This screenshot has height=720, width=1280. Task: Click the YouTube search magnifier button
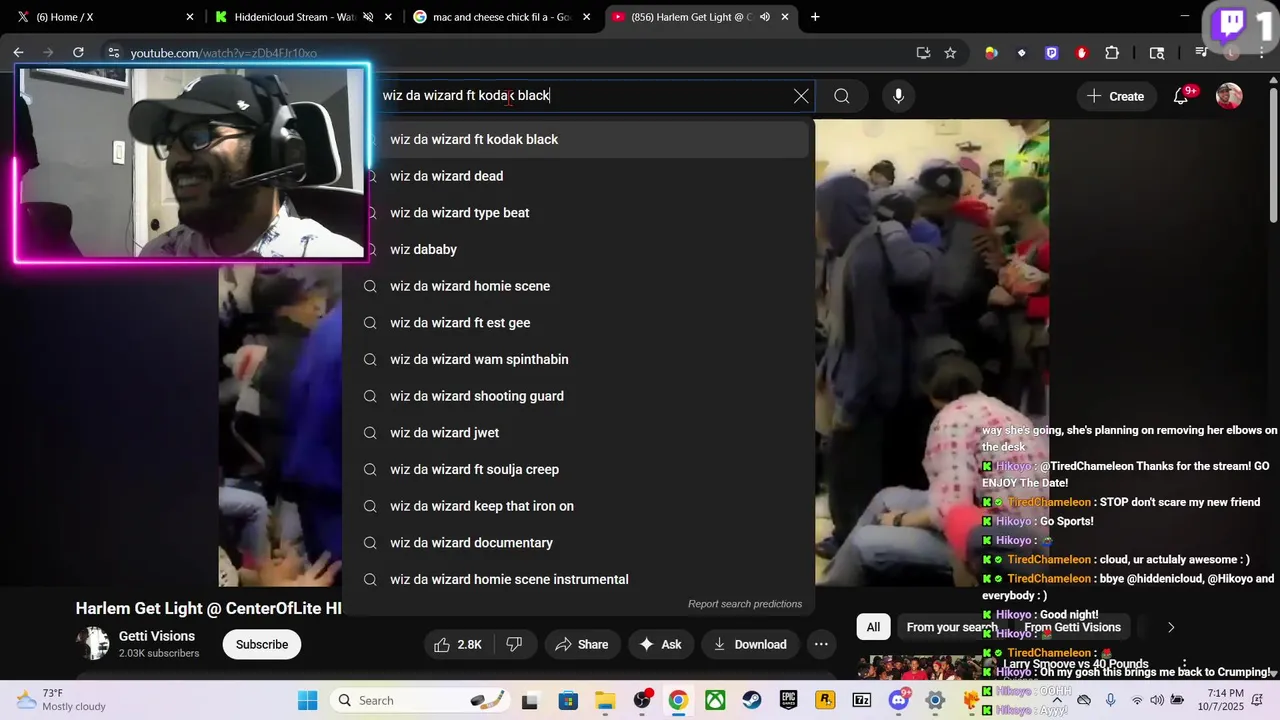pos(842,96)
